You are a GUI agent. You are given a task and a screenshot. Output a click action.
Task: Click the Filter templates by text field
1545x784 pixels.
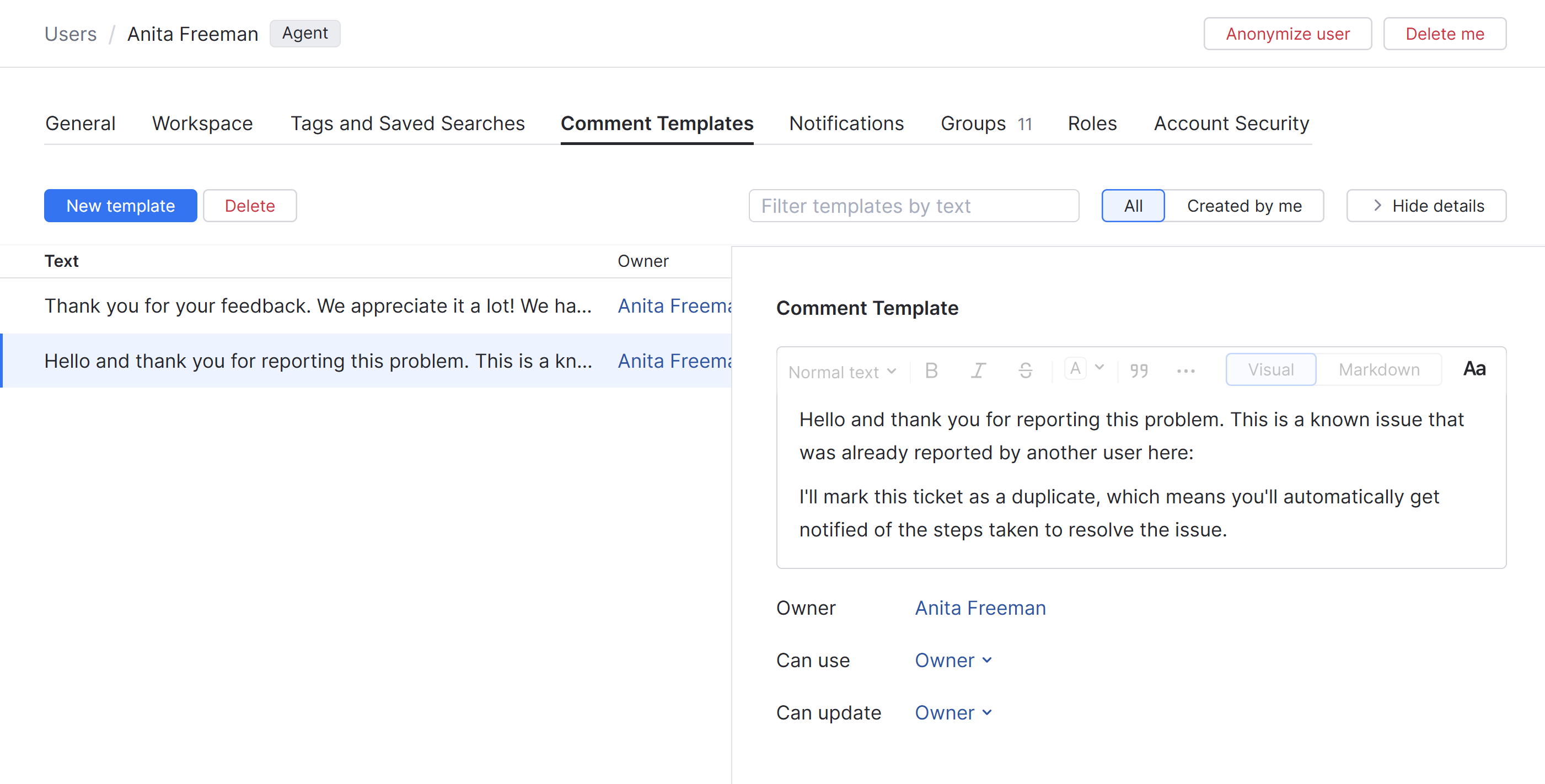pyautogui.click(x=913, y=205)
